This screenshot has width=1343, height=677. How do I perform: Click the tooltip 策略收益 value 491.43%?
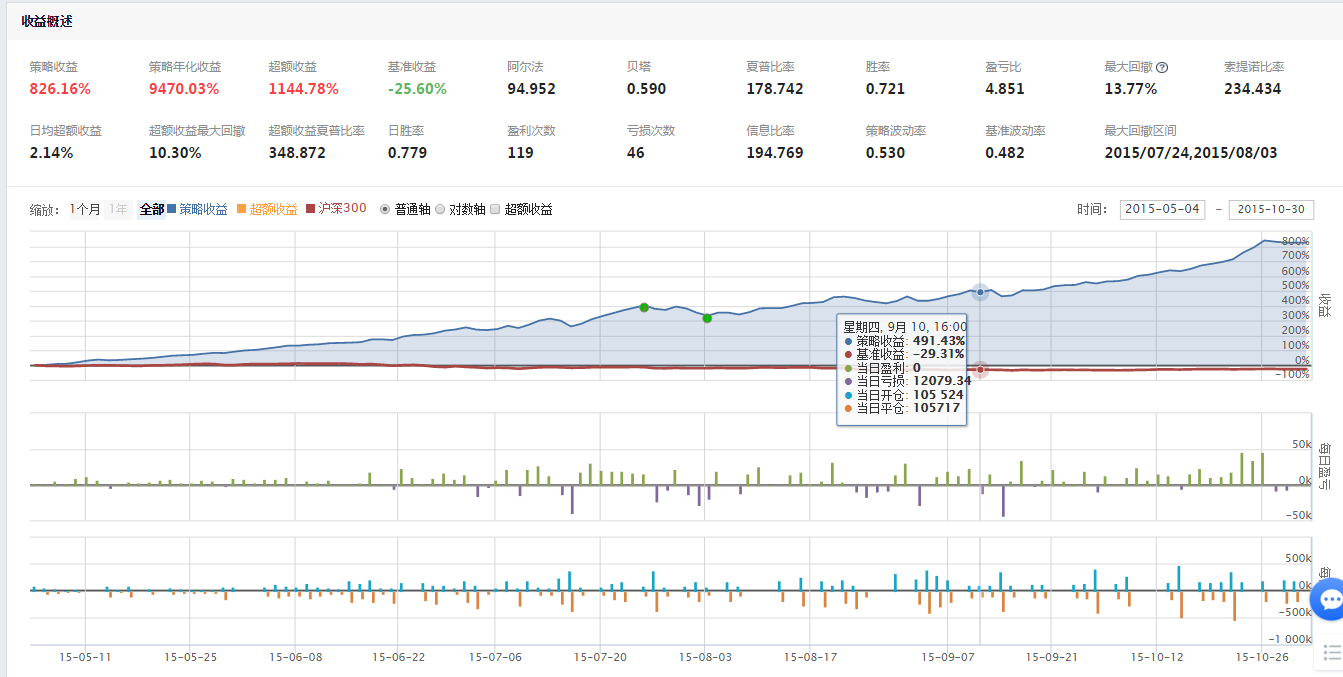pyautogui.click(x=938, y=341)
